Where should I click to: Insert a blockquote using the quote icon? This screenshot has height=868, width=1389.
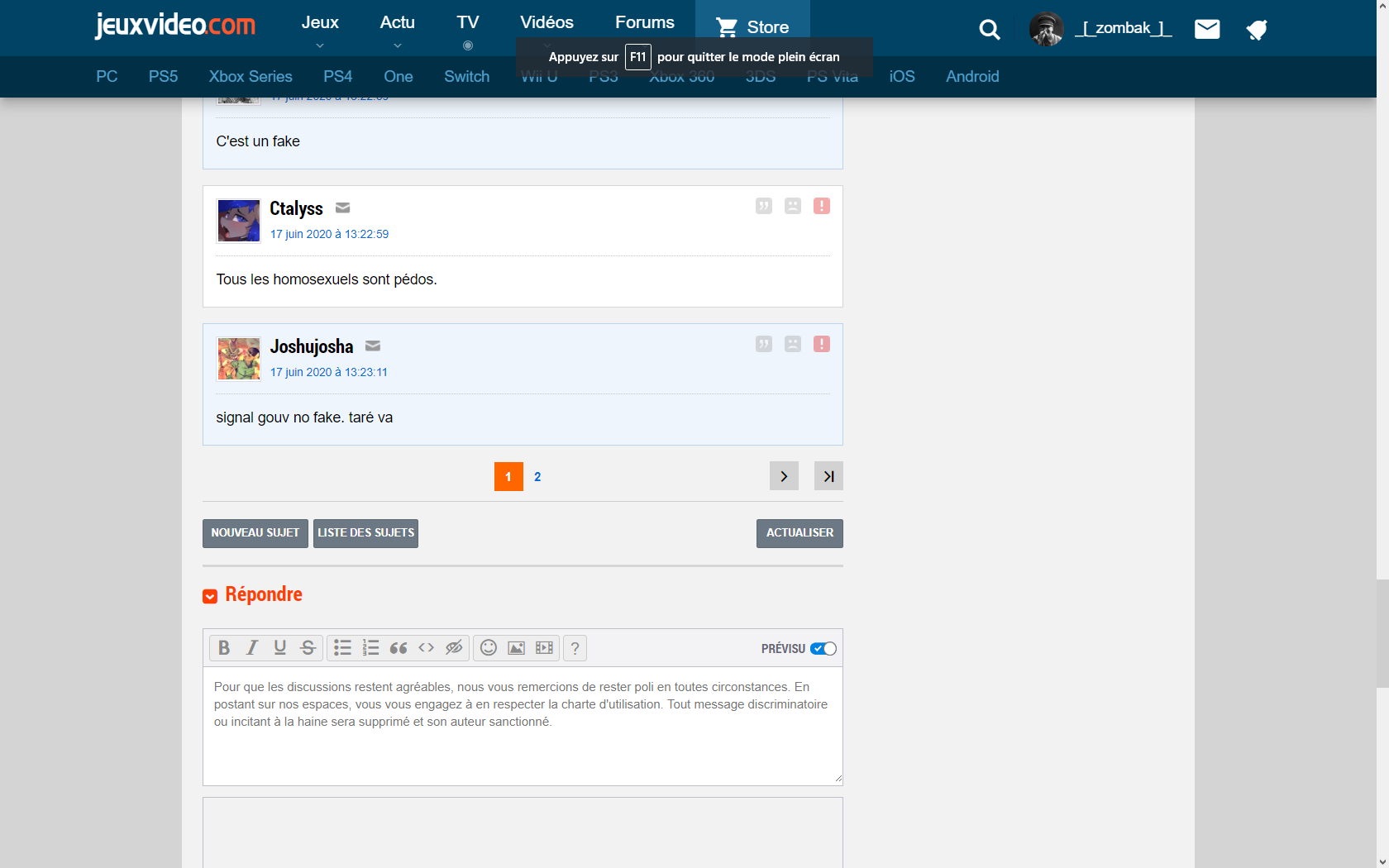pyautogui.click(x=399, y=648)
